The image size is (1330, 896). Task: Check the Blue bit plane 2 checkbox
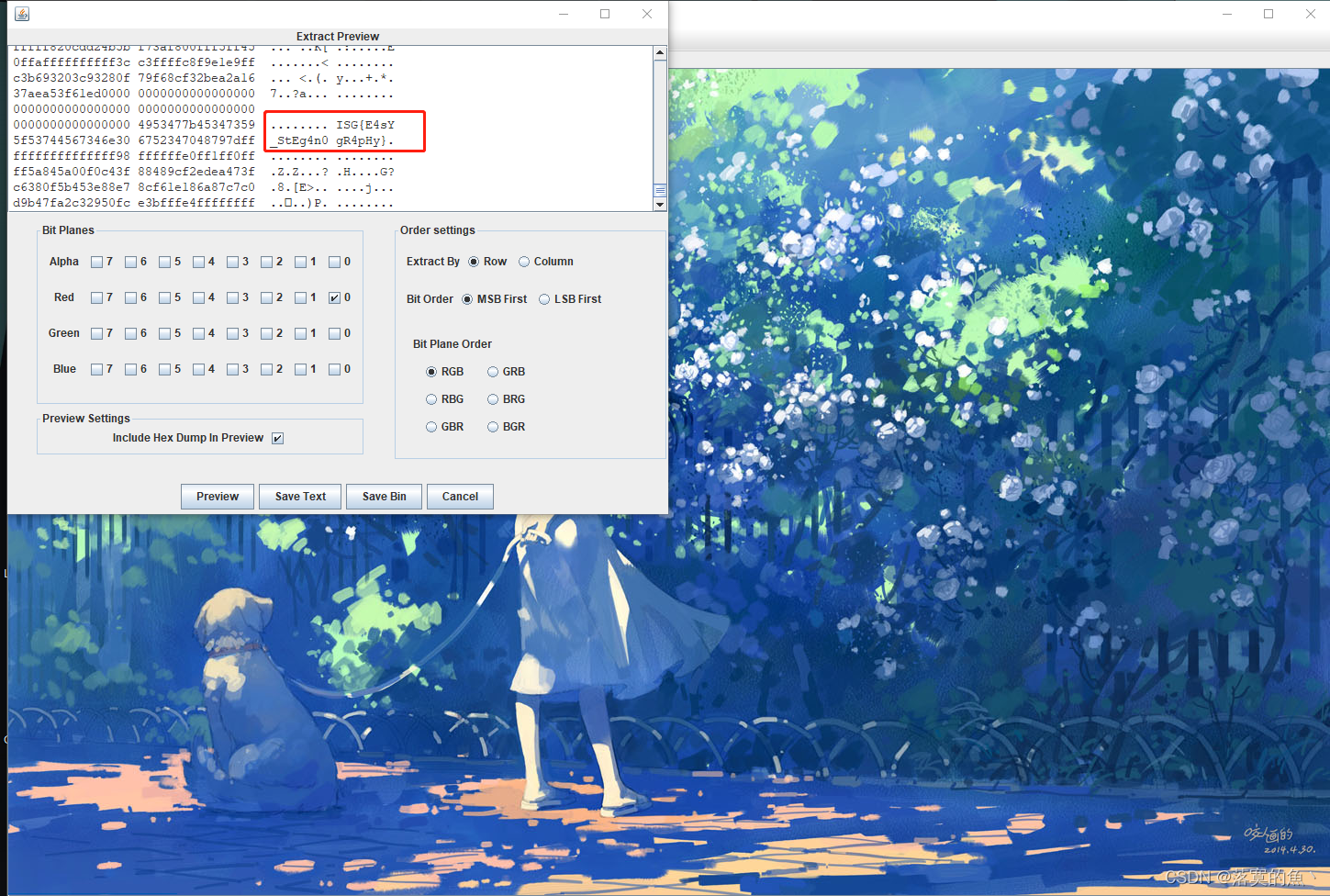click(x=267, y=369)
